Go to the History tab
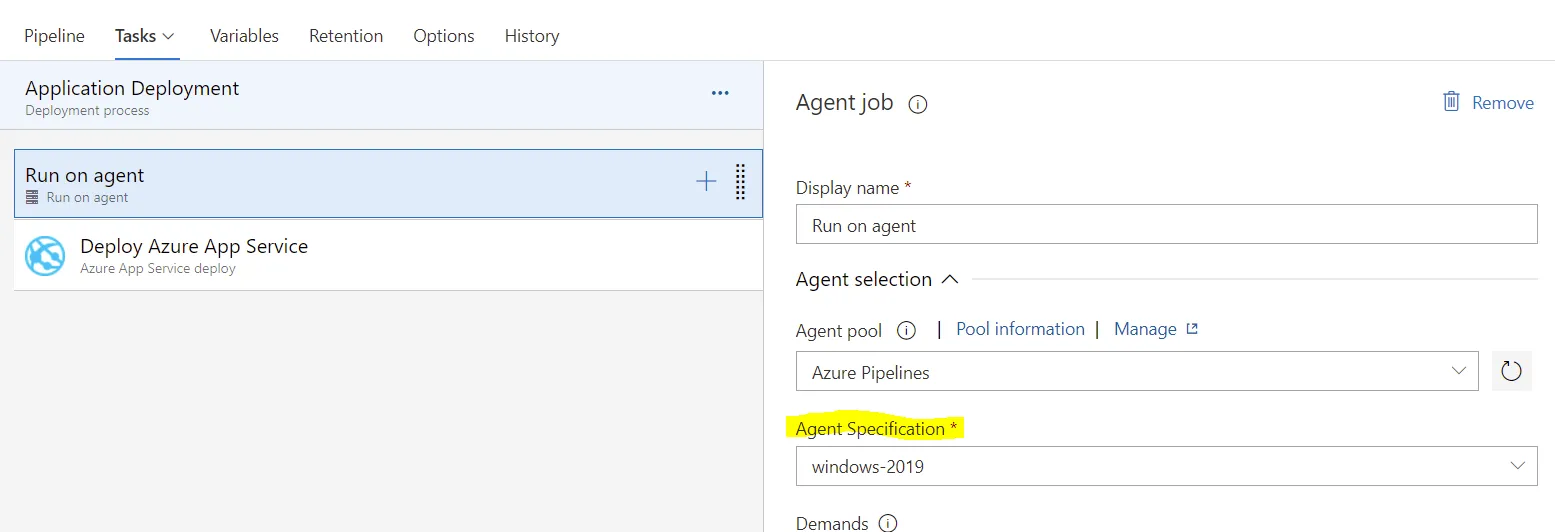Image resolution: width=1555 pixels, height=532 pixels. 532,36
